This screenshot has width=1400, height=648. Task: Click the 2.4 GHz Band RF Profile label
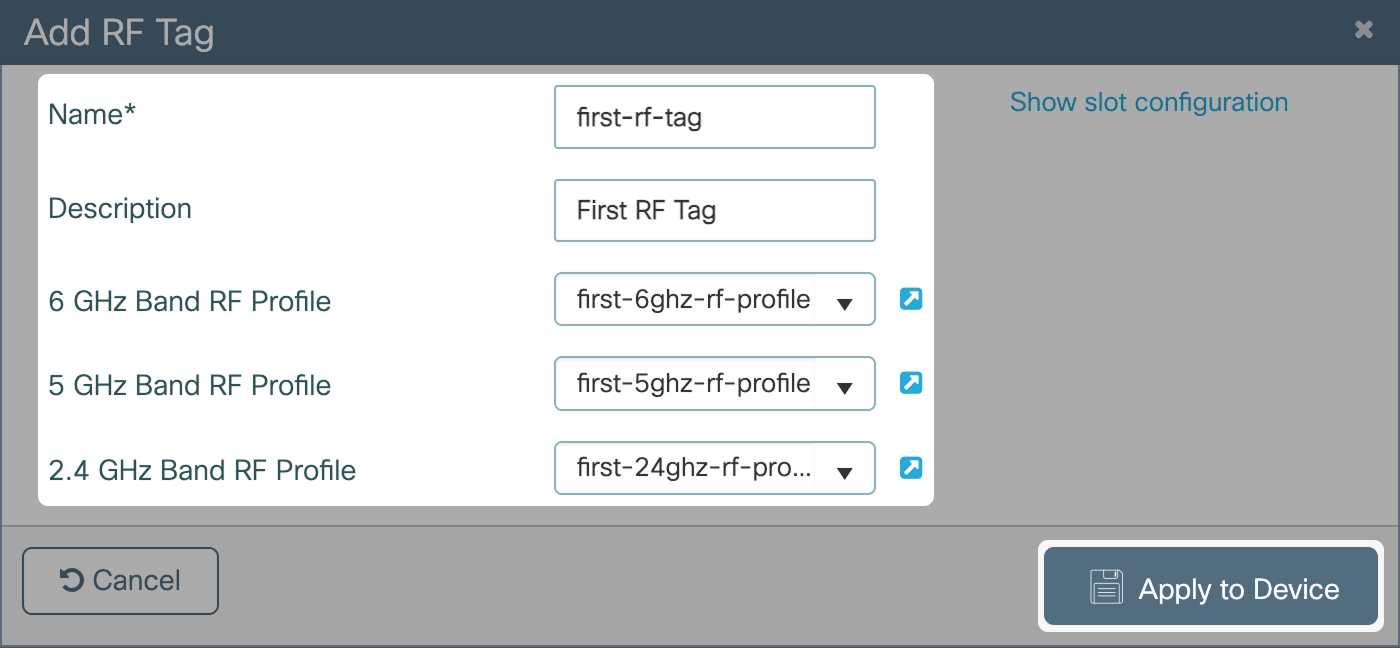pyautogui.click(x=202, y=469)
